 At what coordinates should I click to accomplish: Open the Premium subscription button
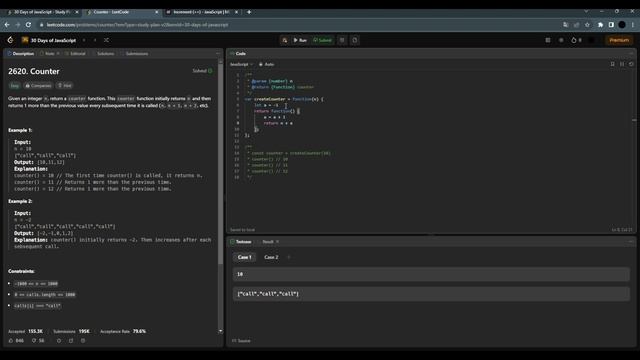pyautogui.click(x=619, y=40)
